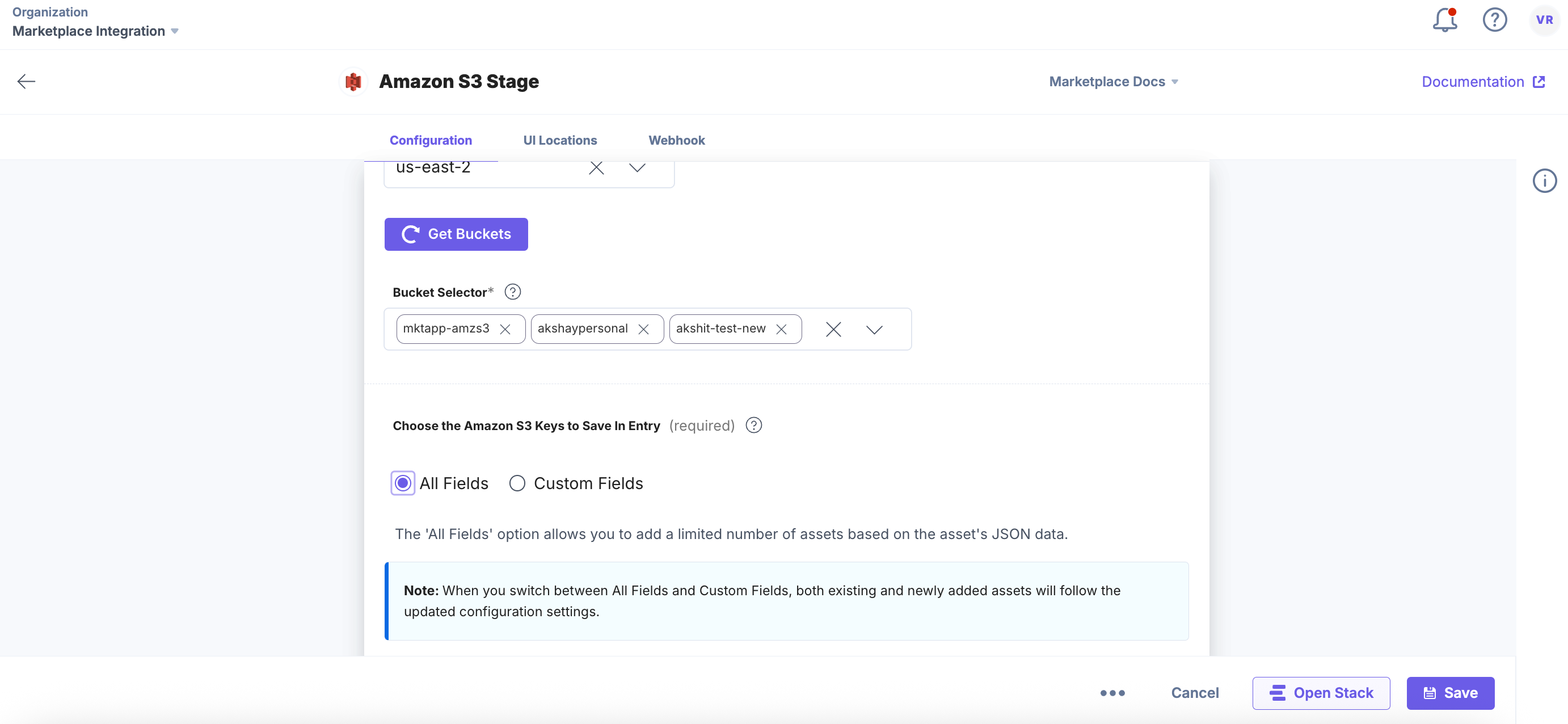Open the three-dot more options menu
Image resolution: width=1568 pixels, height=724 pixels.
(1112, 693)
